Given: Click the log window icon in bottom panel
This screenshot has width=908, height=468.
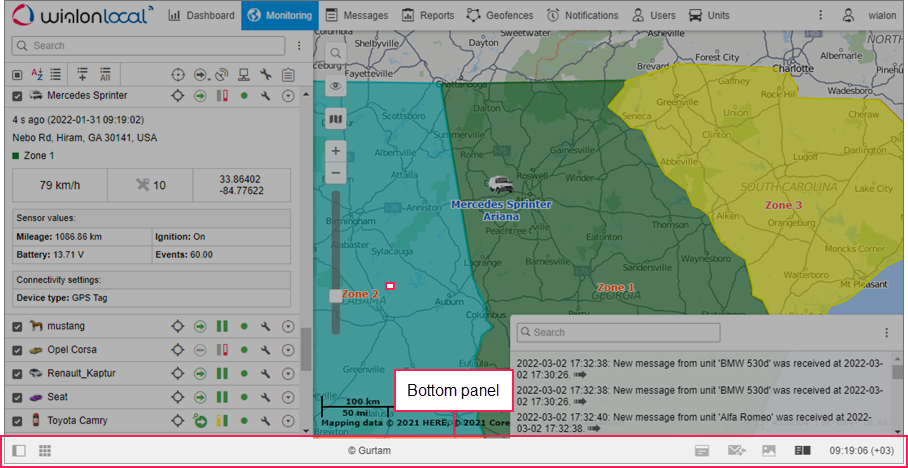Looking at the screenshot, I should pos(702,451).
